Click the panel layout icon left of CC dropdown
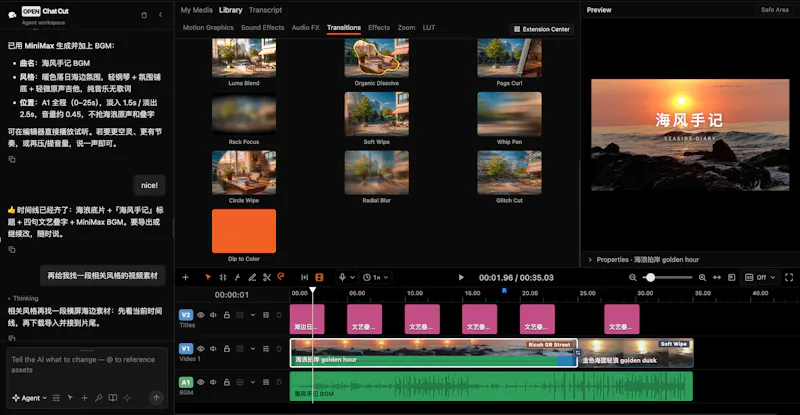The height and width of the screenshot is (415, 800). click(x=732, y=277)
